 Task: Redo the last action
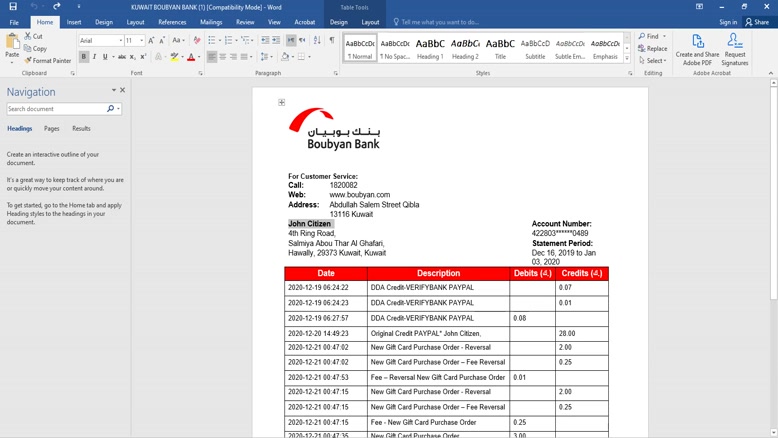(57, 6)
